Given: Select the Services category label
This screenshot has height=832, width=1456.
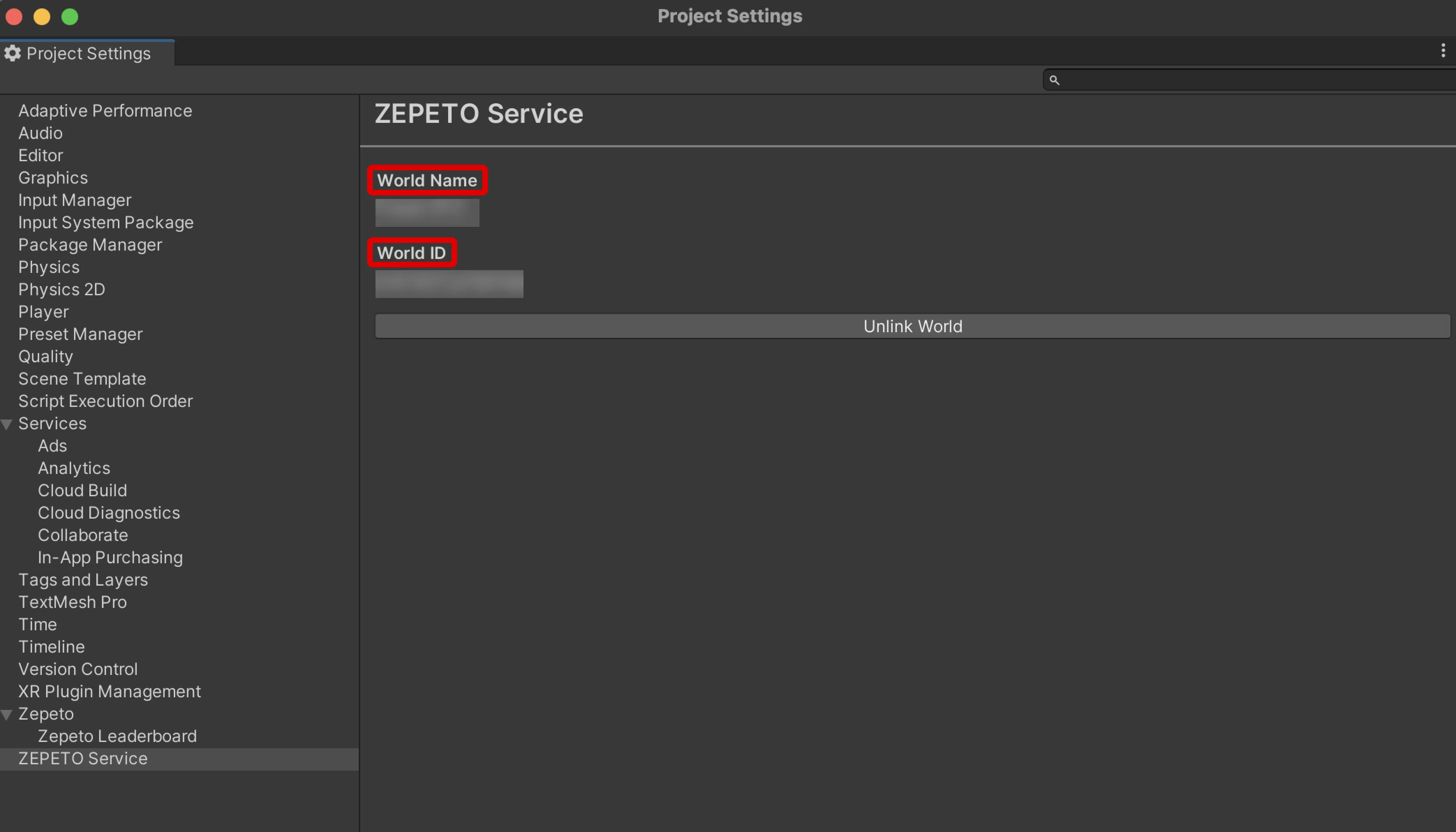Looking at the screenshot, I should point(53,423).
